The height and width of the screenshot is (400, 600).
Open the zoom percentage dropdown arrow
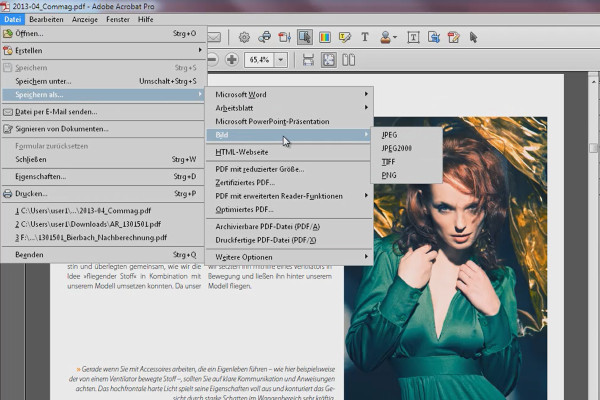click(x=281, y=60)
